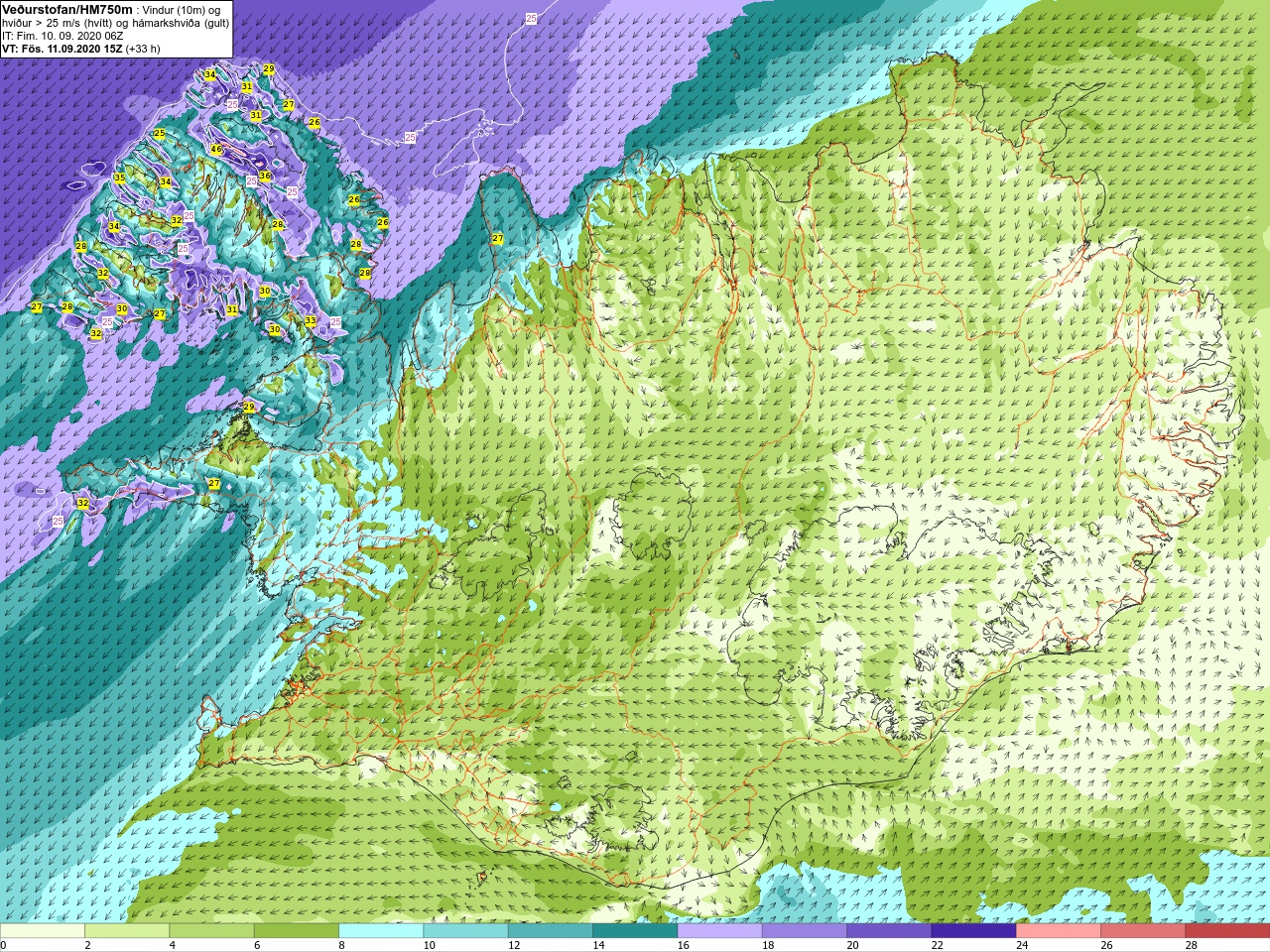
Task: Pick the 16–18 m/s lavender legend swatch
Action: pyautogui.click(x=719, y=931)
